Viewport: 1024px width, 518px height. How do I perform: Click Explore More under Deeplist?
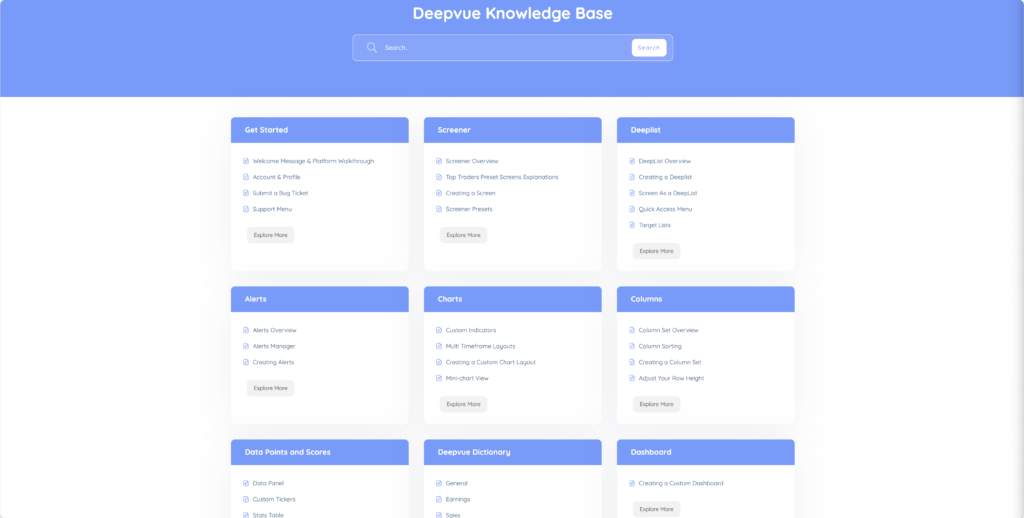point(656,251)
